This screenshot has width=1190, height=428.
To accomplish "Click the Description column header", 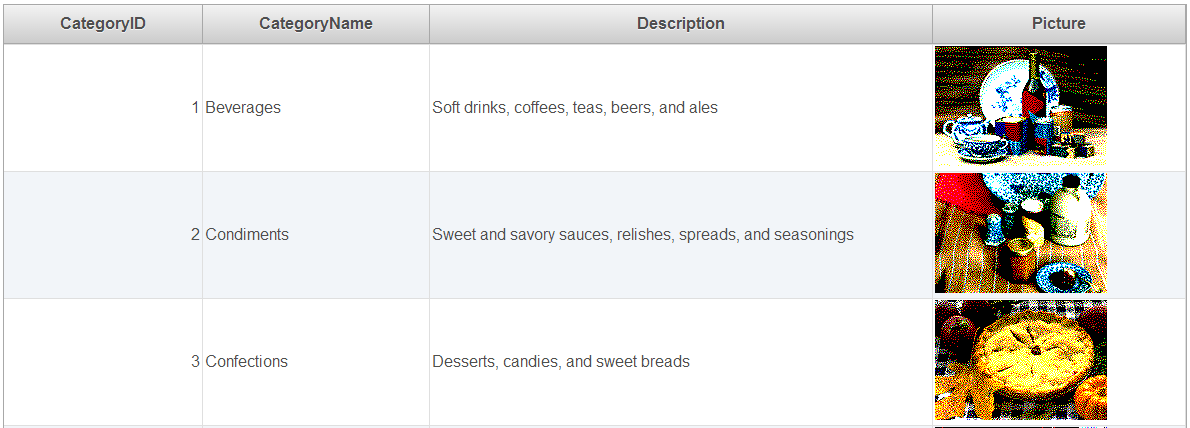I will (x=681, y=24).
